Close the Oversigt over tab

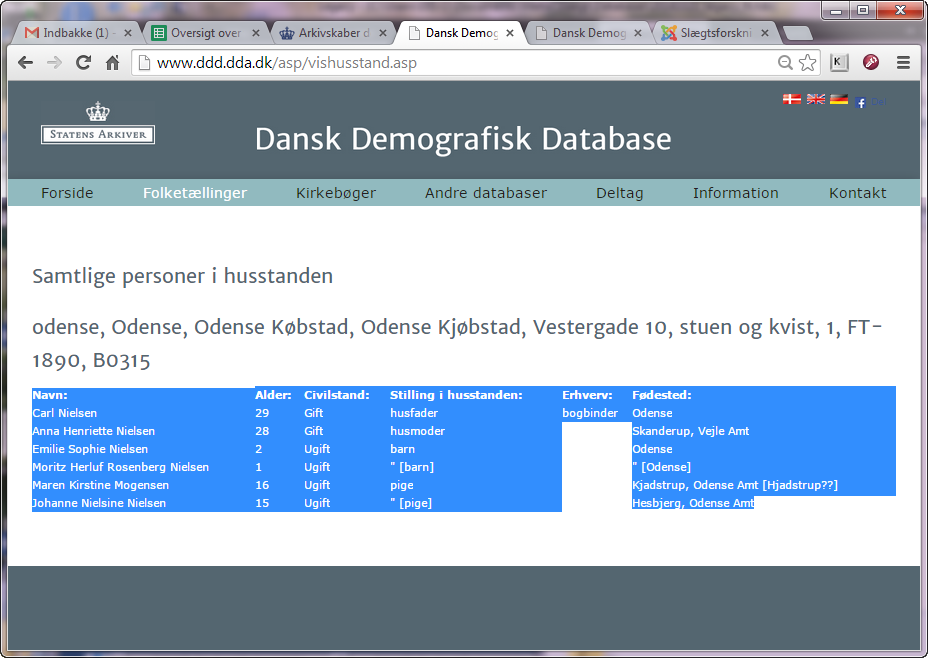tap(256, 33)
